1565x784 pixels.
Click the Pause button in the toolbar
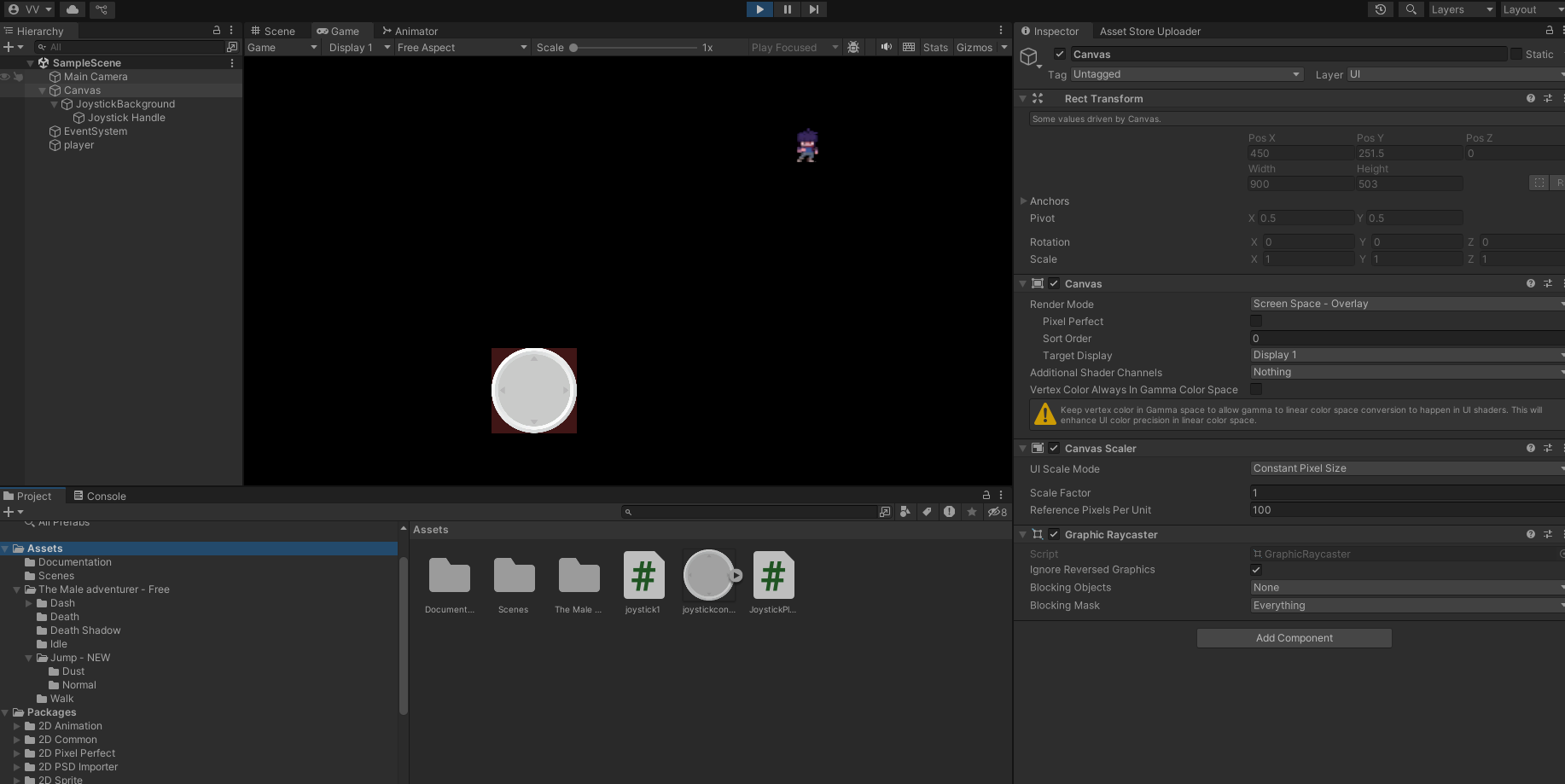(787, 9)
